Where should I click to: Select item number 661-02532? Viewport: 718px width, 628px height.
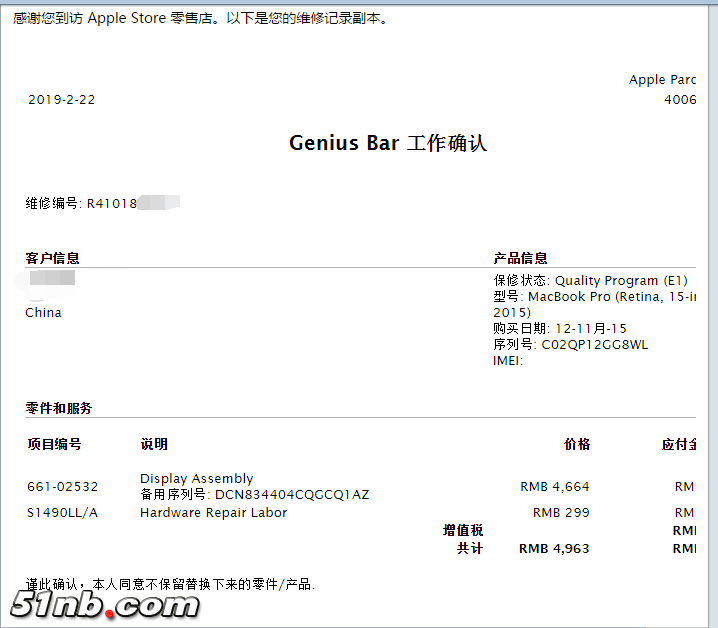[63, 487]
